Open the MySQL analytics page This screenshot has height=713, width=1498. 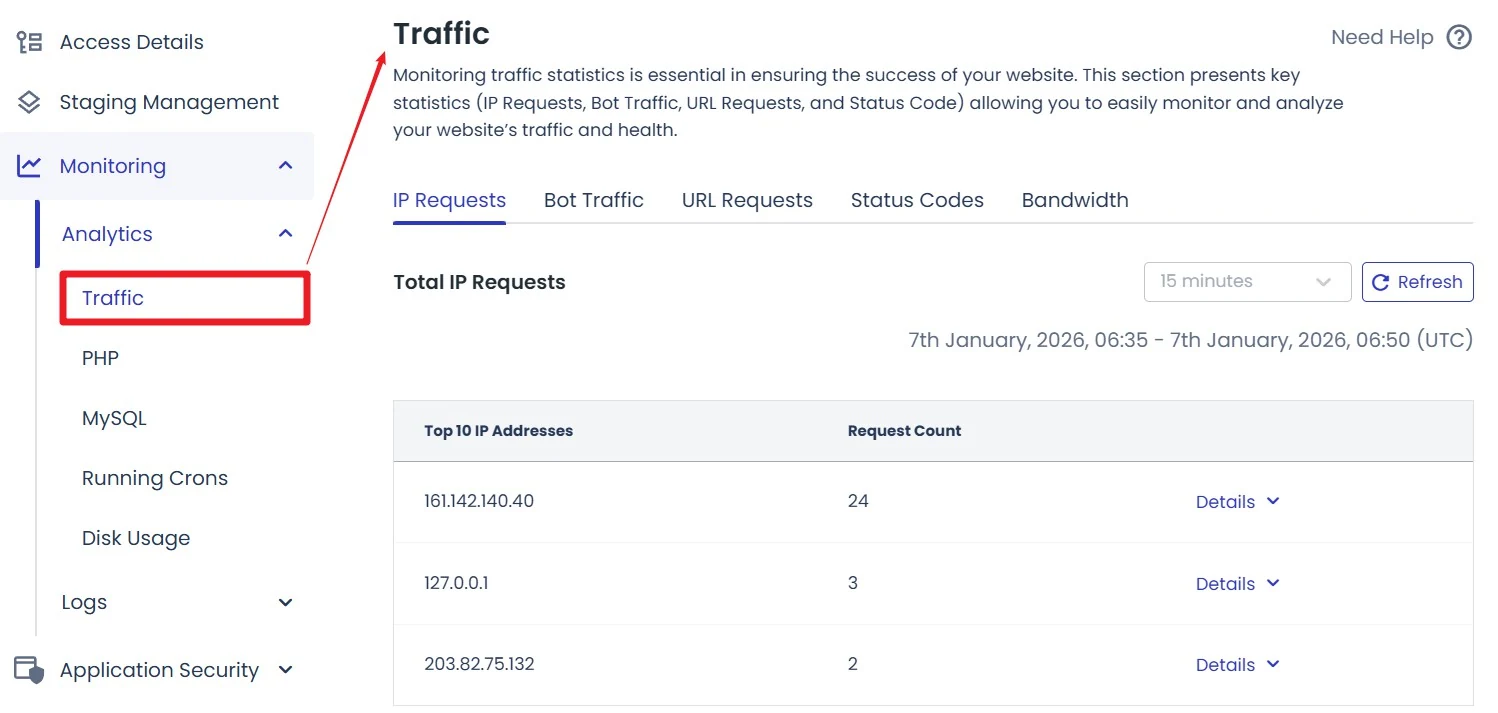pos(114,418)
